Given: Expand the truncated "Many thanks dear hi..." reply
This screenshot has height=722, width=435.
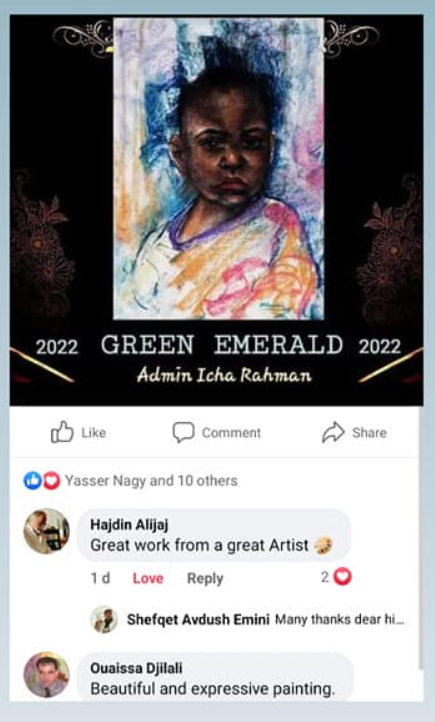Looking at the screenshot, I should coord(340,619).
